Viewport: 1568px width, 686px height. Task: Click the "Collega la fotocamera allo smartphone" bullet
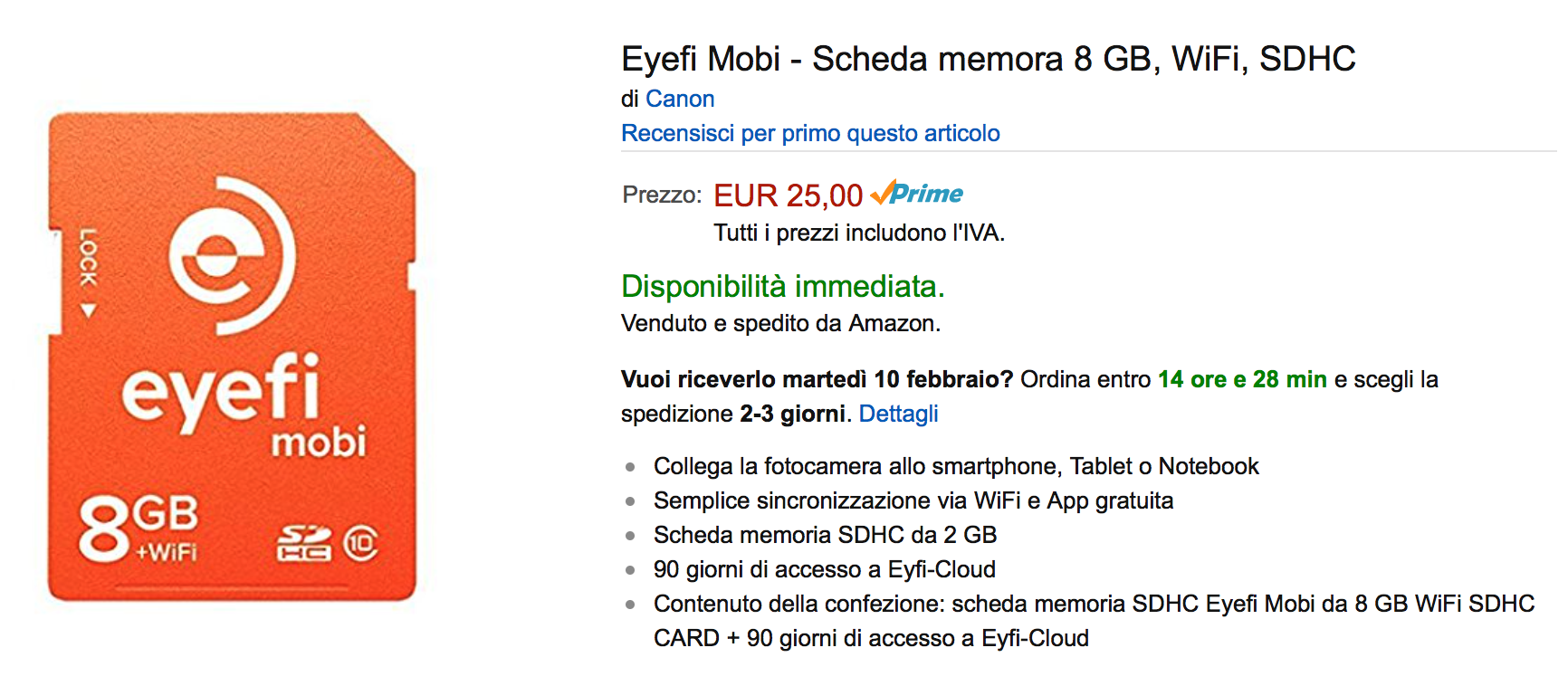(x=956, y=466)
